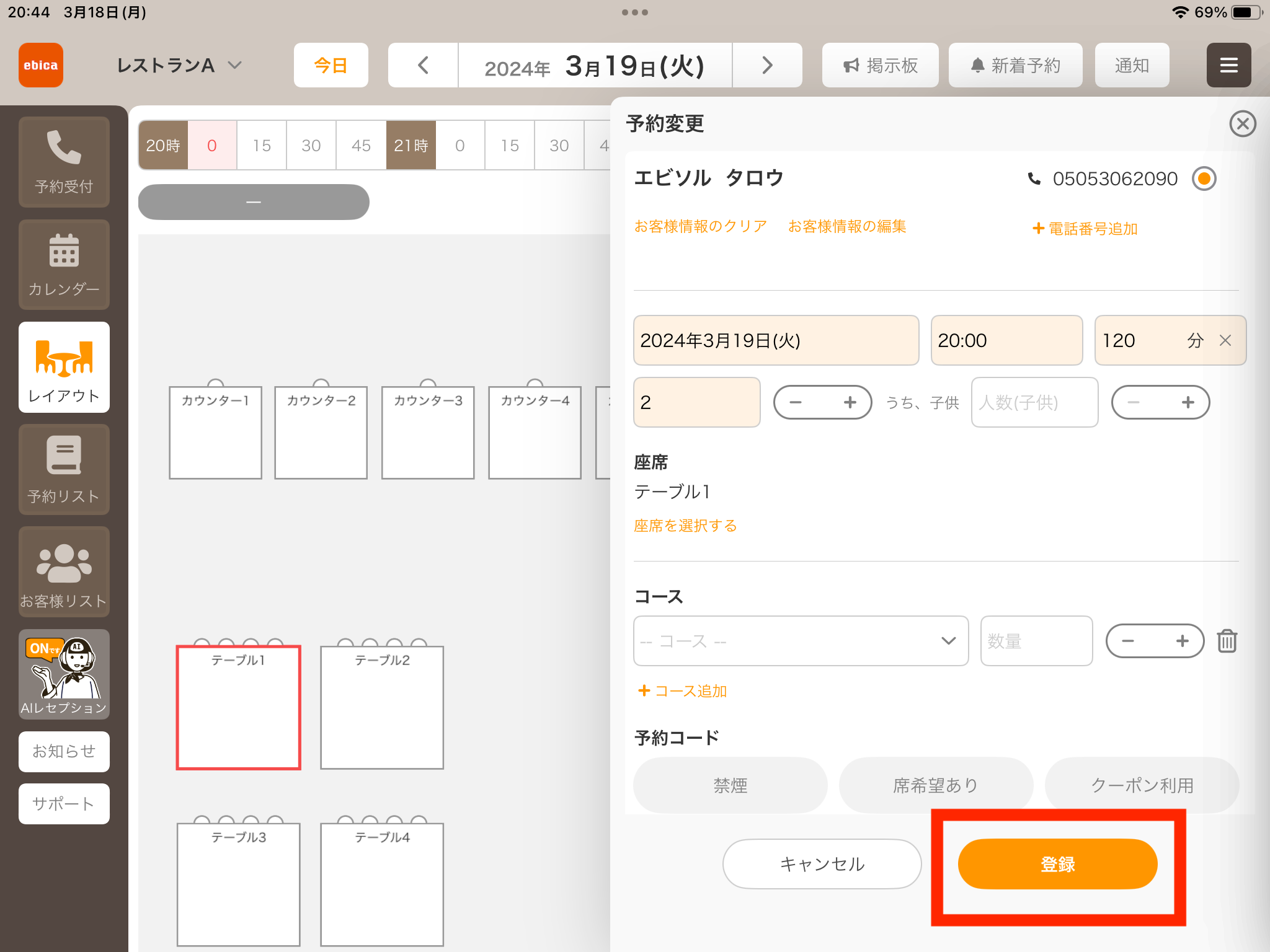Screen dimensions: 1270x952
Task: Select the 21時 marker on the timeline
Action: [411, 145]
